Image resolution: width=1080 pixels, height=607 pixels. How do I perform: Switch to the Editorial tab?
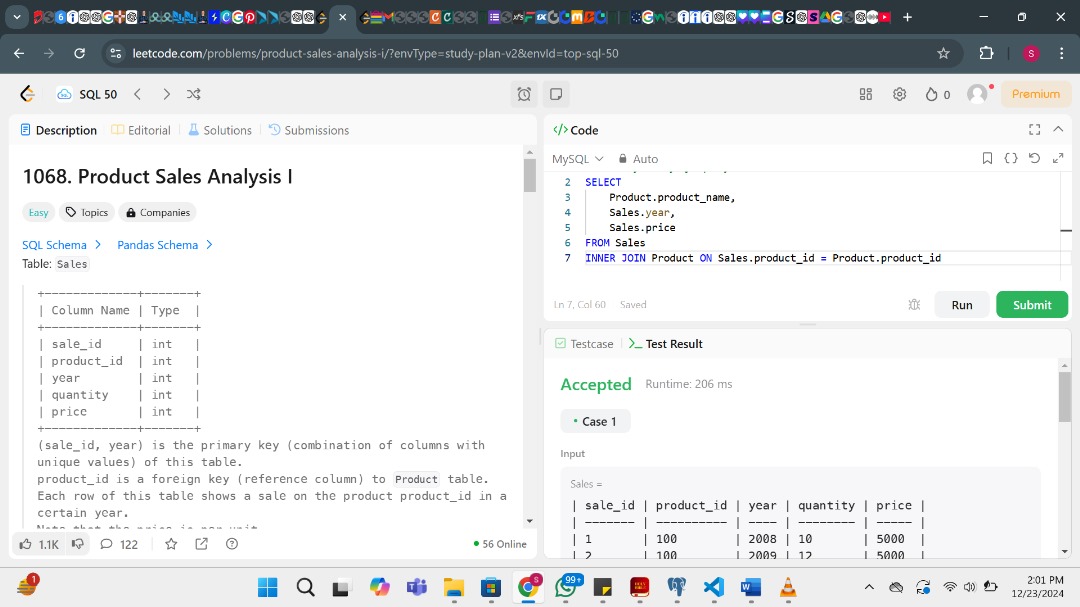[141, 130]
